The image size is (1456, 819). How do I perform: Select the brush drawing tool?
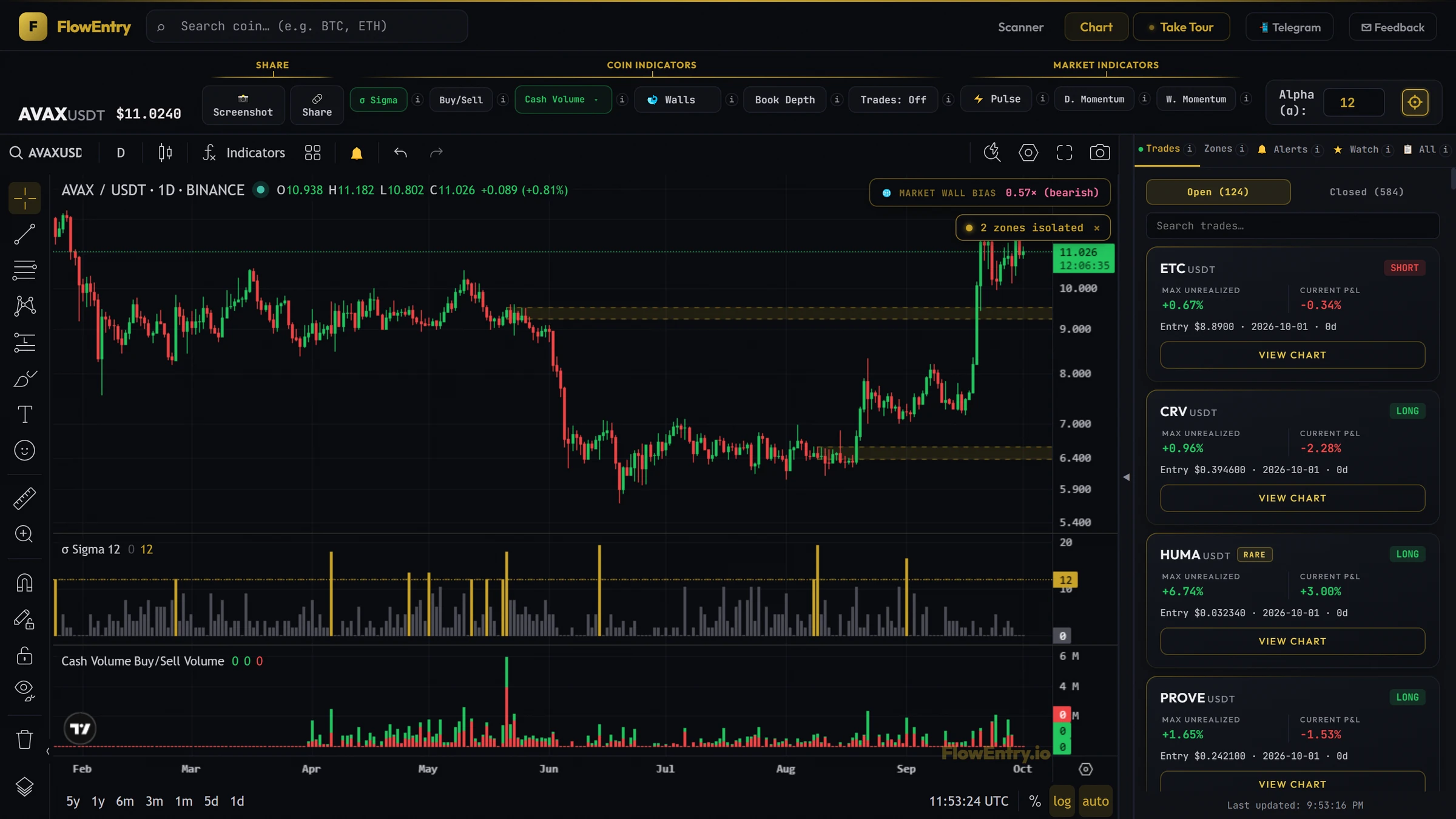pyautogui.click(x=24, y=379)
